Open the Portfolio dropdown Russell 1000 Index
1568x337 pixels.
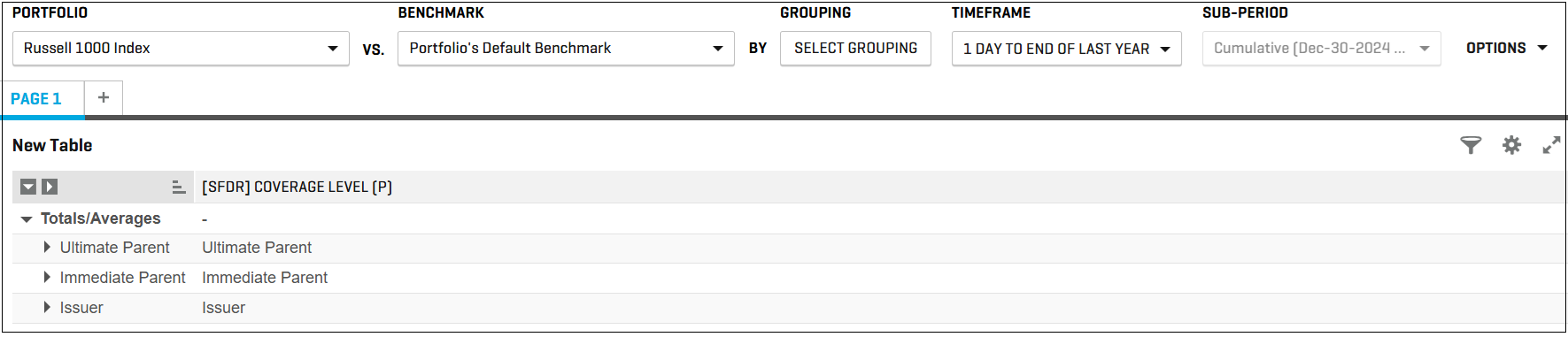[x=181, y=49]
